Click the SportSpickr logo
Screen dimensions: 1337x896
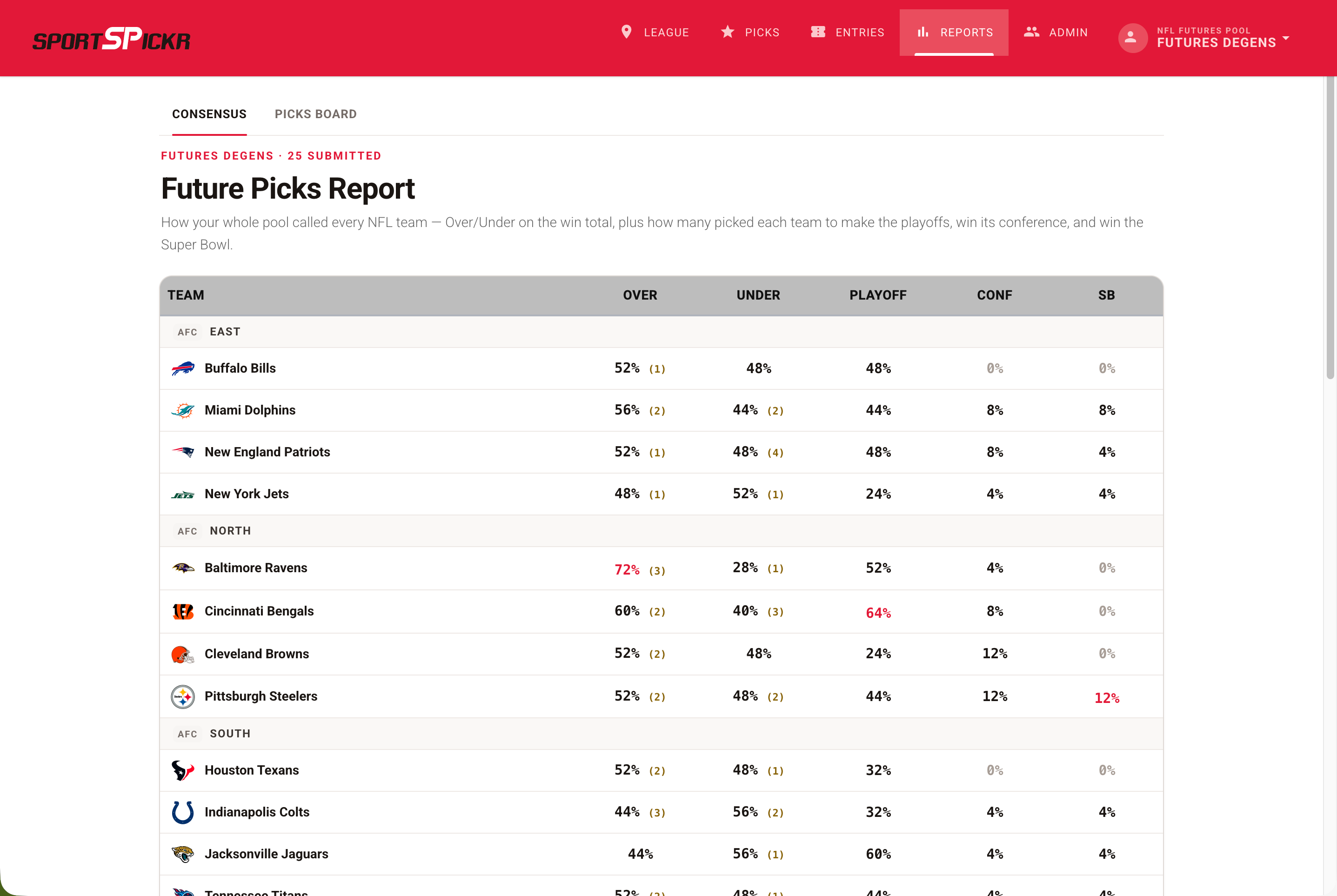click(112, 39)
